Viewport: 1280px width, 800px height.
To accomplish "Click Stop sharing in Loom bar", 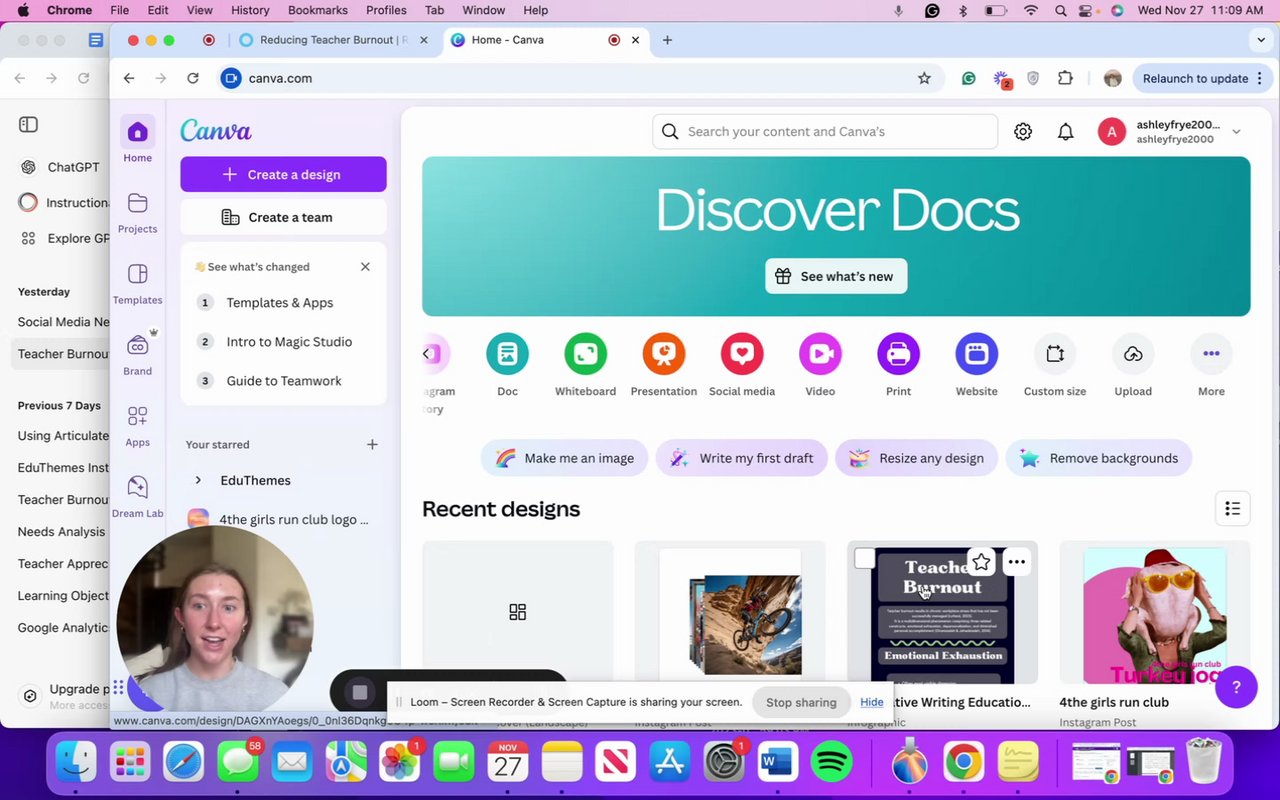I will click(801, 702).
